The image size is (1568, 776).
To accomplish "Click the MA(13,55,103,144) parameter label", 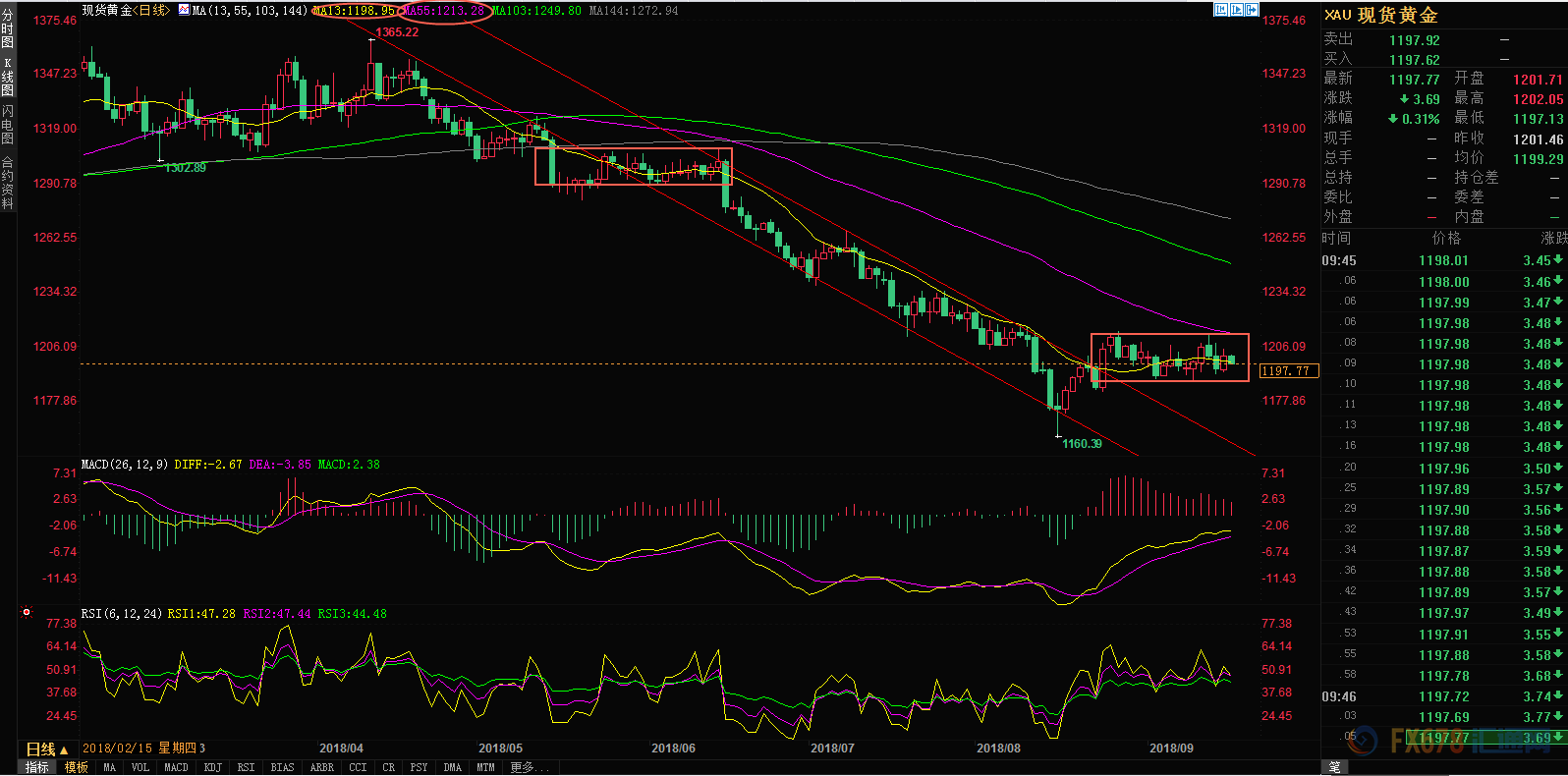I will click(250, 10).
